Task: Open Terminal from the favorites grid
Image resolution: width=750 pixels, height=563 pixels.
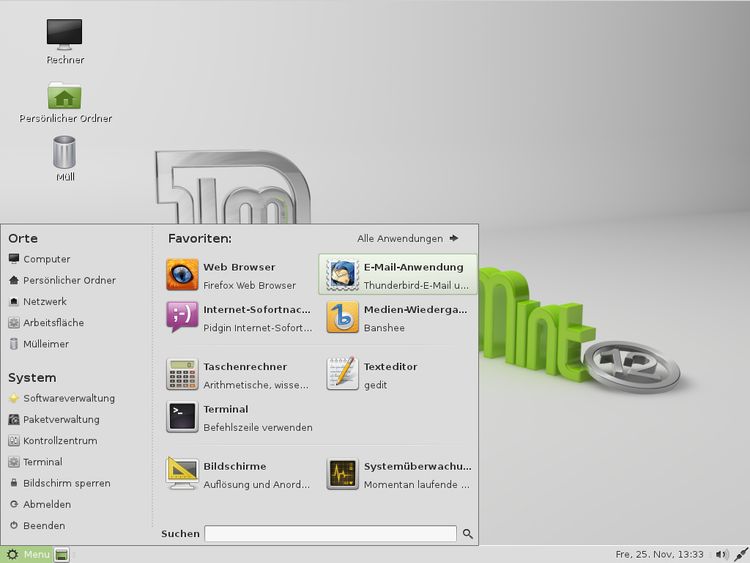Action: coord(238,417)
